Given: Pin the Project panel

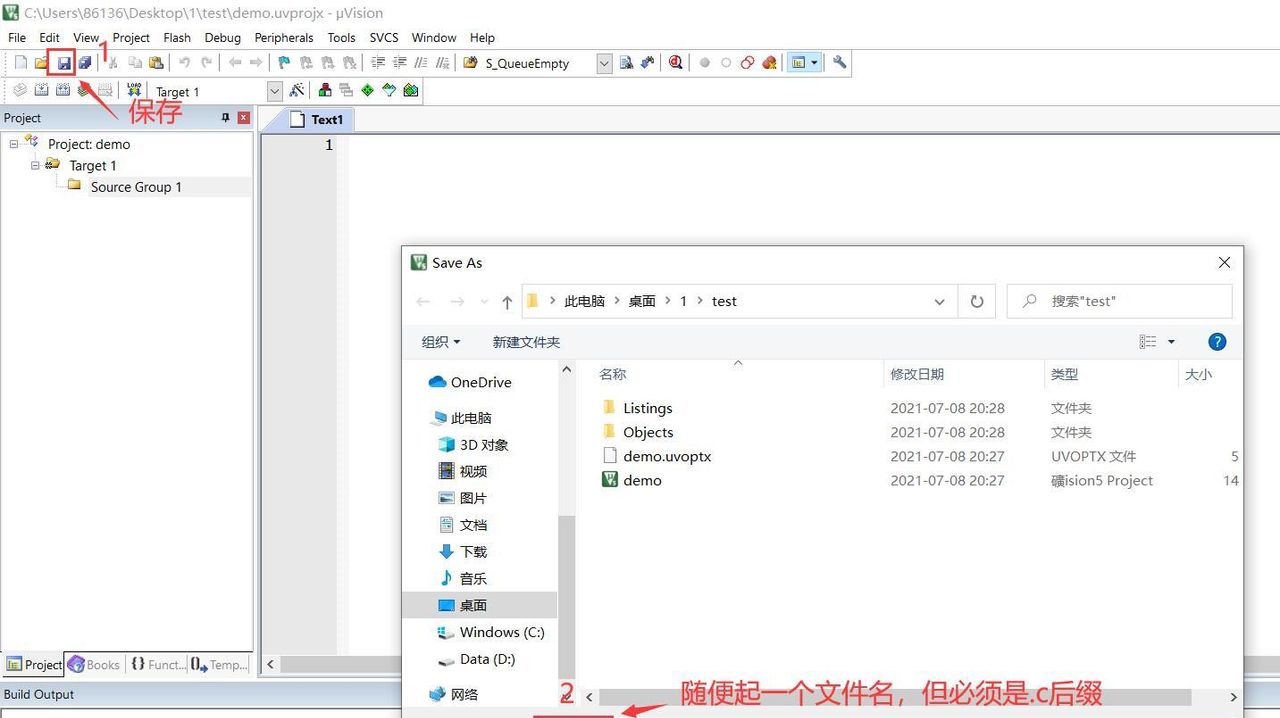Looking at the screenshot, I should coord(228,117).
